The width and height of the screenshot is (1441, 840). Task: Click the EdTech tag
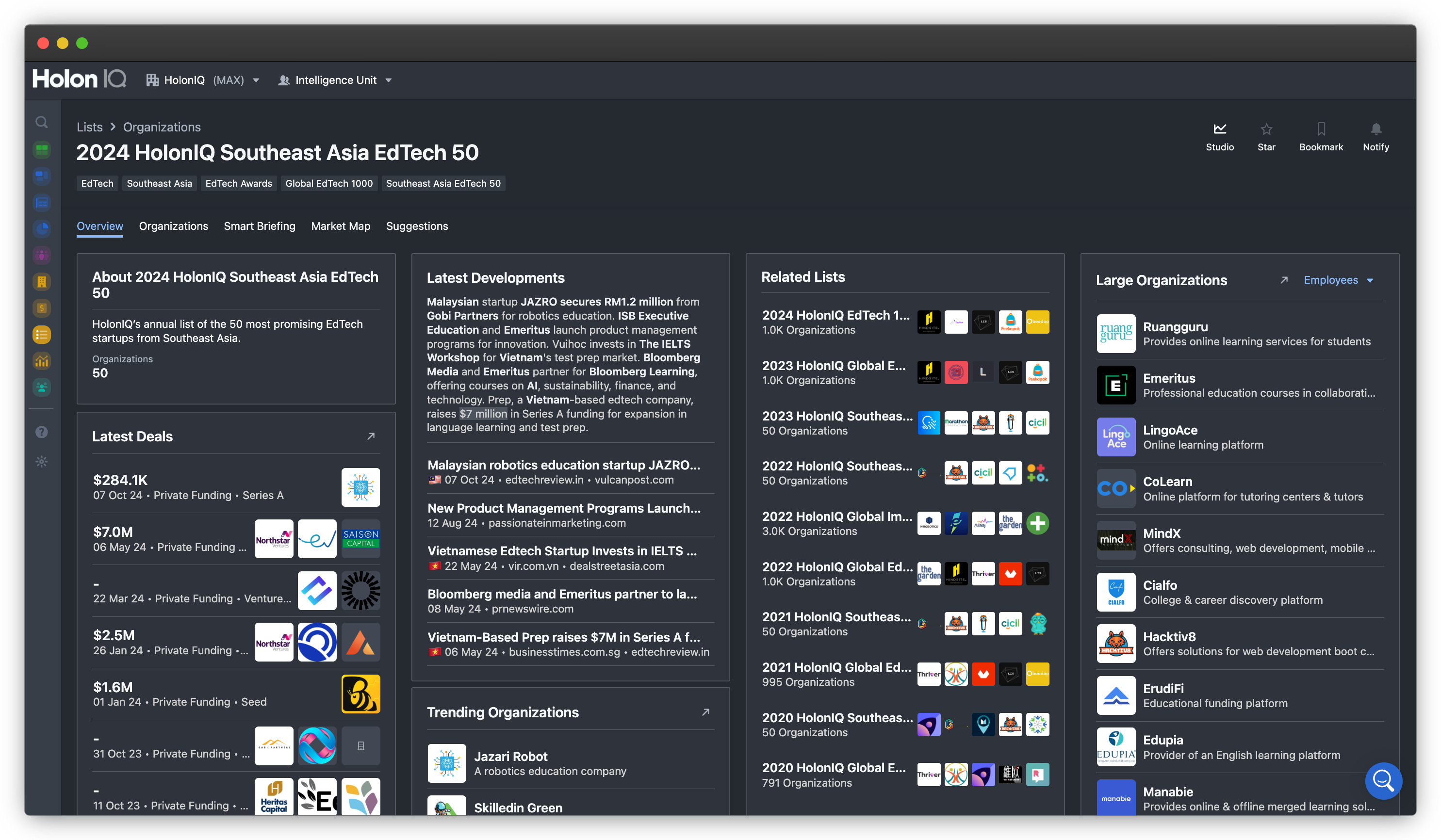click(x=97, y=183)
